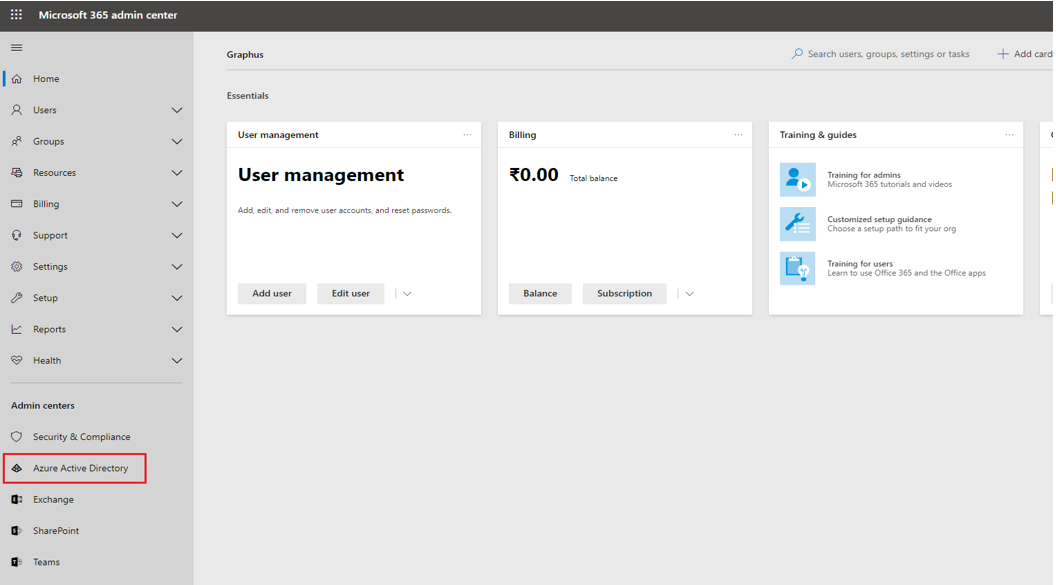Click the Users label in navigation
1056x585 pixels.
tap(45, 110)
